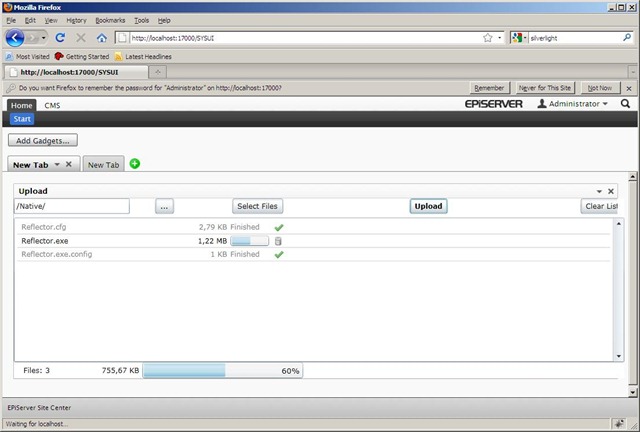
Task: Close the Upload gadget
Action: (612, 191)
